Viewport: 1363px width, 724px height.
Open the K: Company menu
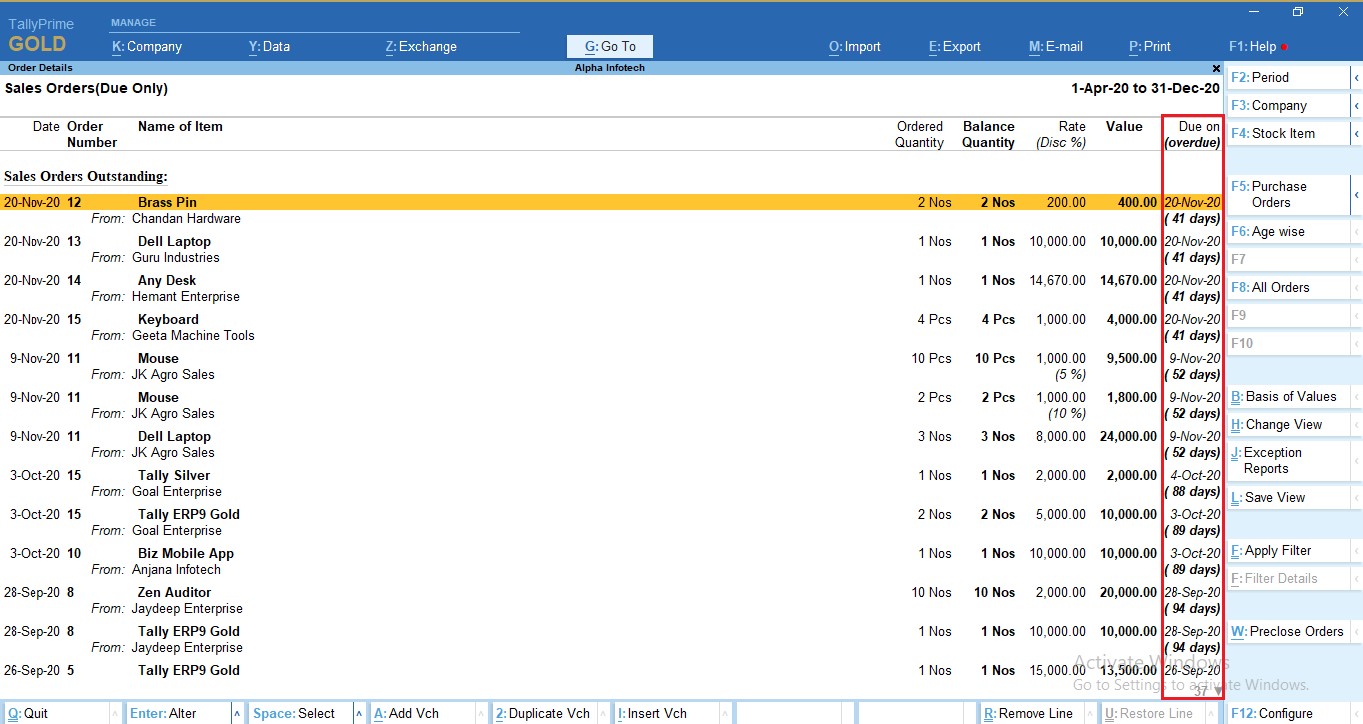(x=146, y=47)
